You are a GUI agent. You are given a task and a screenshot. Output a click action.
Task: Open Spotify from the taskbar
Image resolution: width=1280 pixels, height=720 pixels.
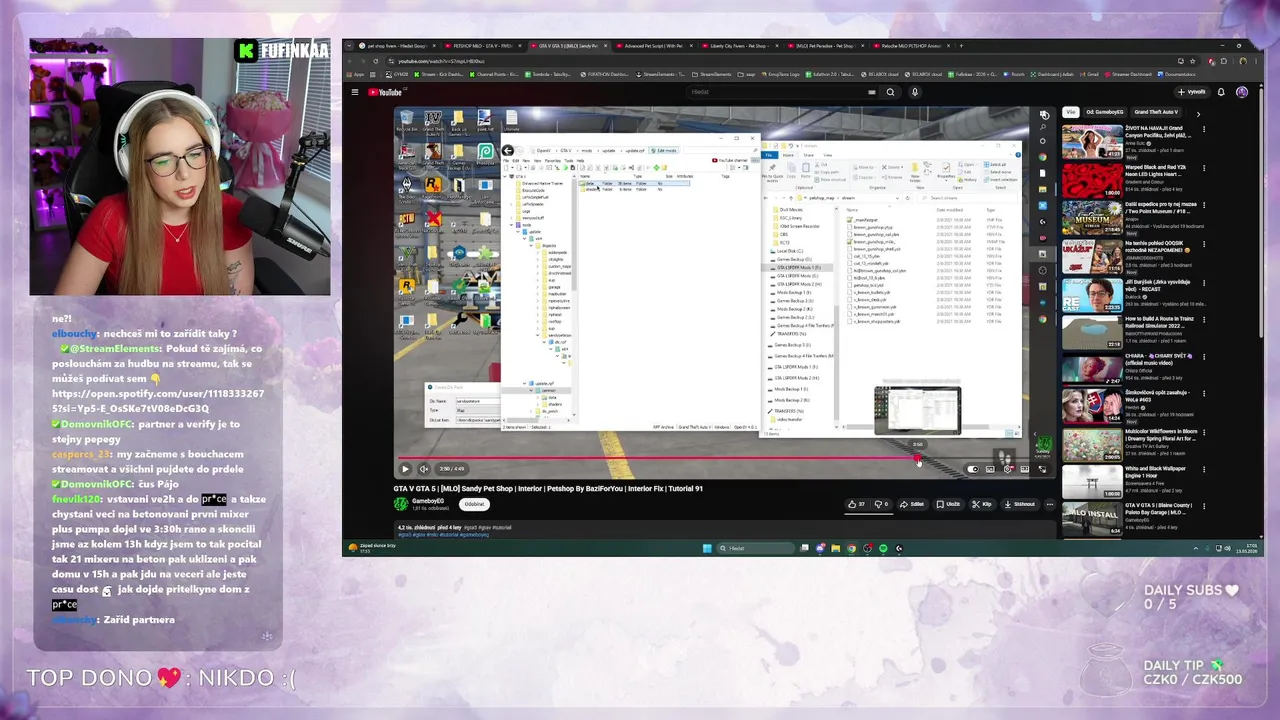tap(883, 548)
